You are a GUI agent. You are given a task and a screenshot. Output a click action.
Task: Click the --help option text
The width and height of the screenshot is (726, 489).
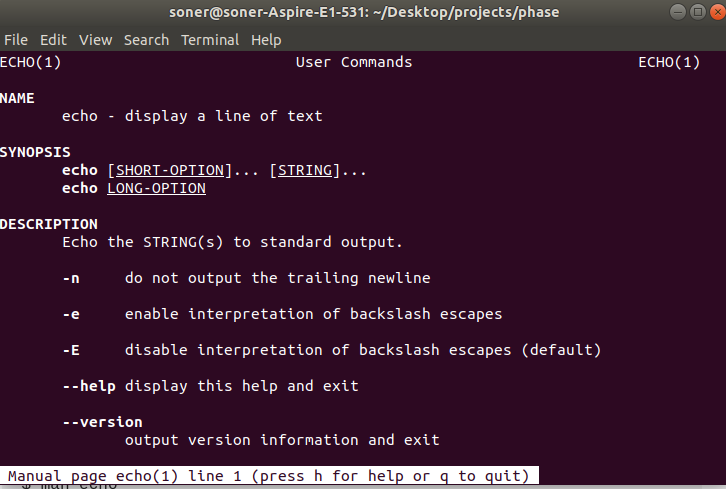point(89,386)
